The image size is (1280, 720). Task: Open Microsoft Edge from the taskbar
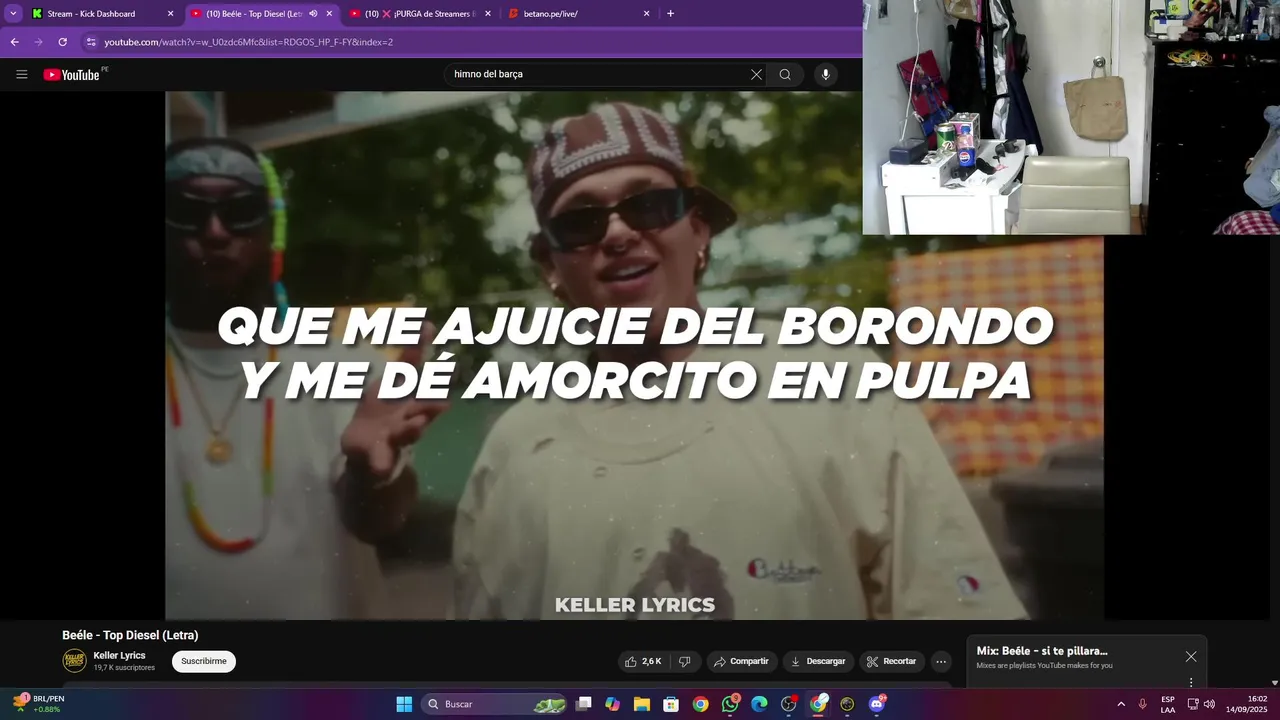coord(759,704)
